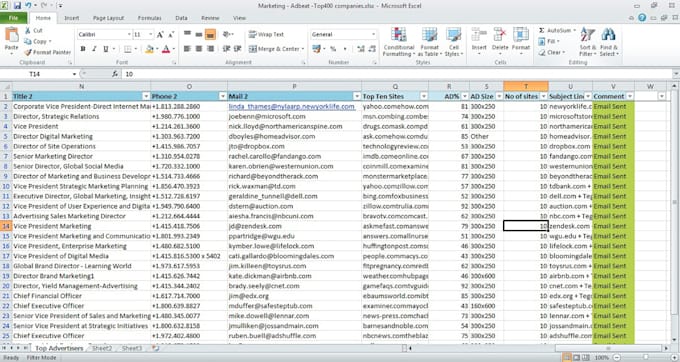
Task: Apply Percent Style format
Action: (333, 49)
